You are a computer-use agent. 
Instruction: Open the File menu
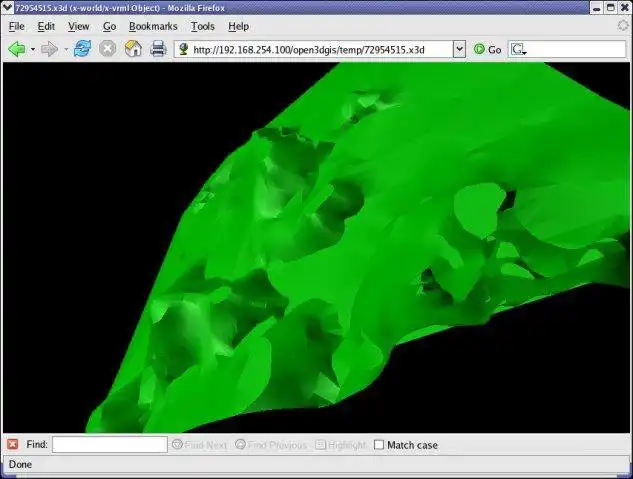click(17, 26)
